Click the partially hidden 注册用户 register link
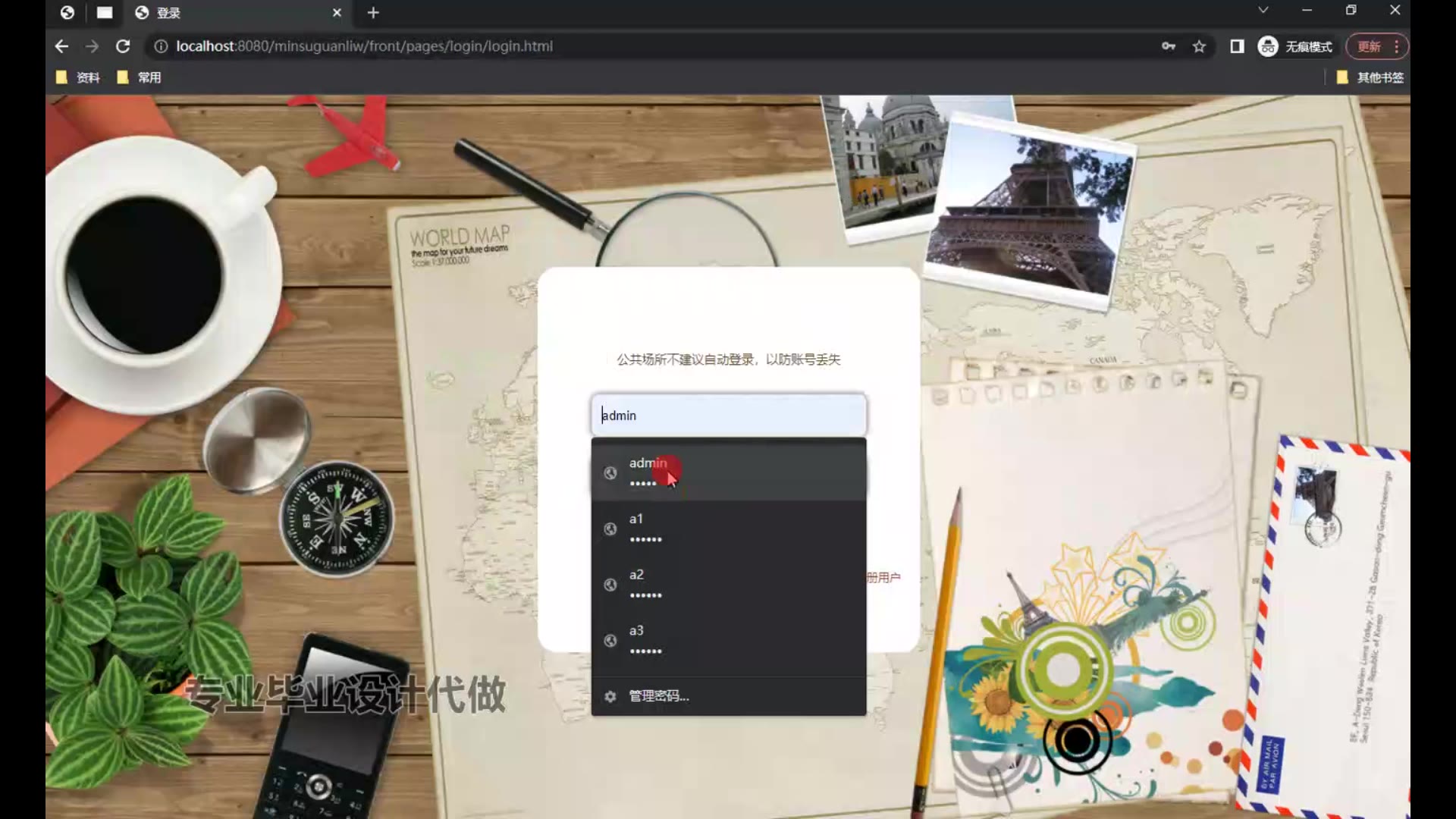The image size is (1456, 819). pyautogui.click(x=883, y=578)
